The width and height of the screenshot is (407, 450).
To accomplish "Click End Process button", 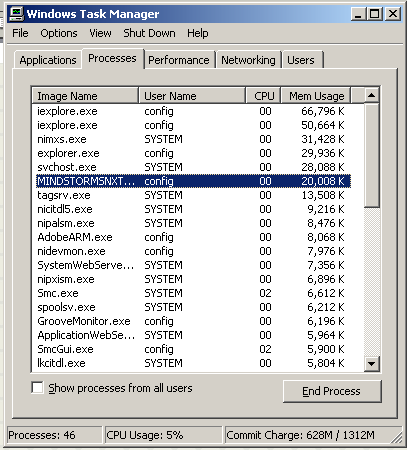I will click(x=332, y=391).
